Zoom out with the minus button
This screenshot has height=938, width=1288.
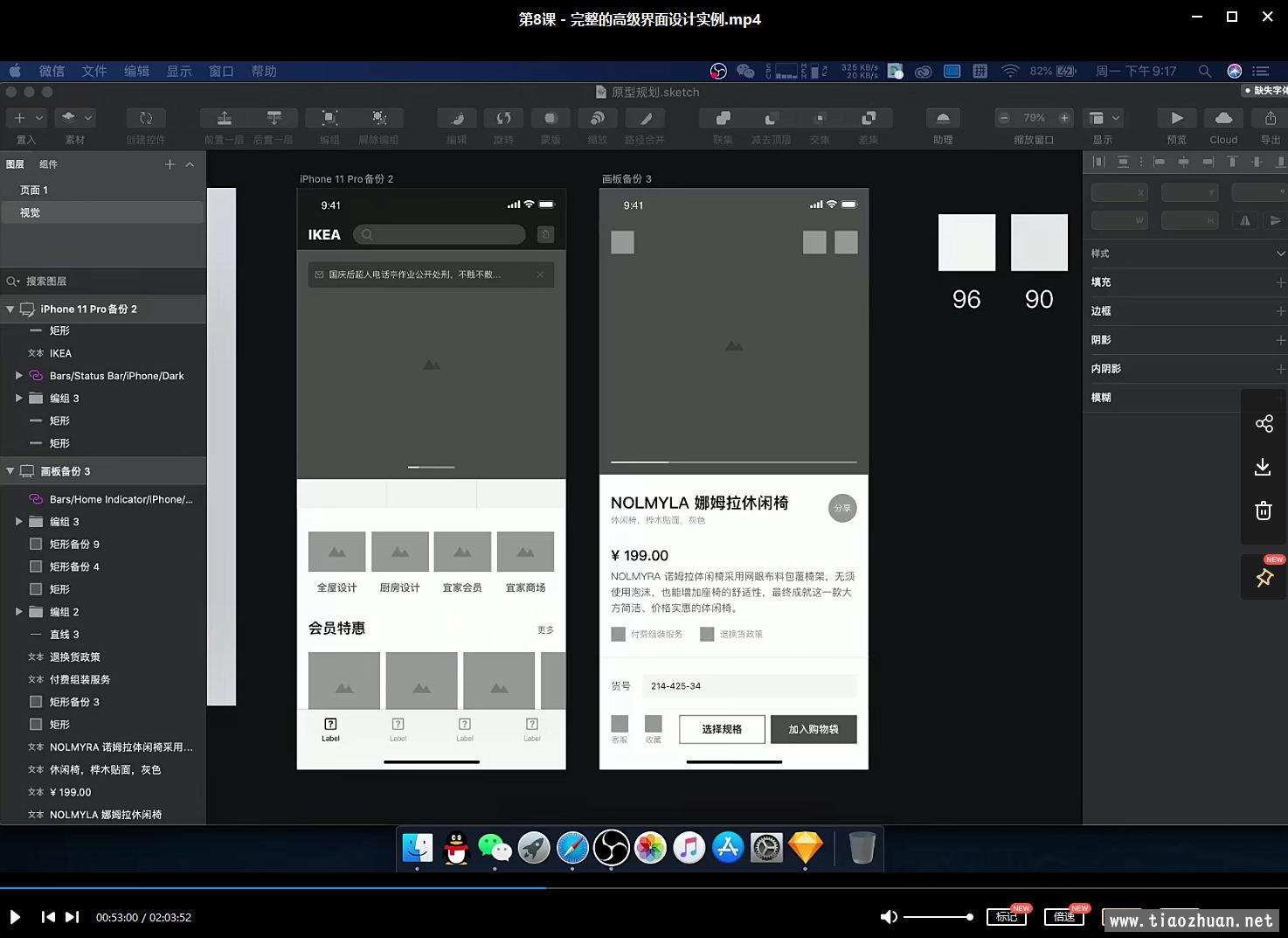(1005, 118)
